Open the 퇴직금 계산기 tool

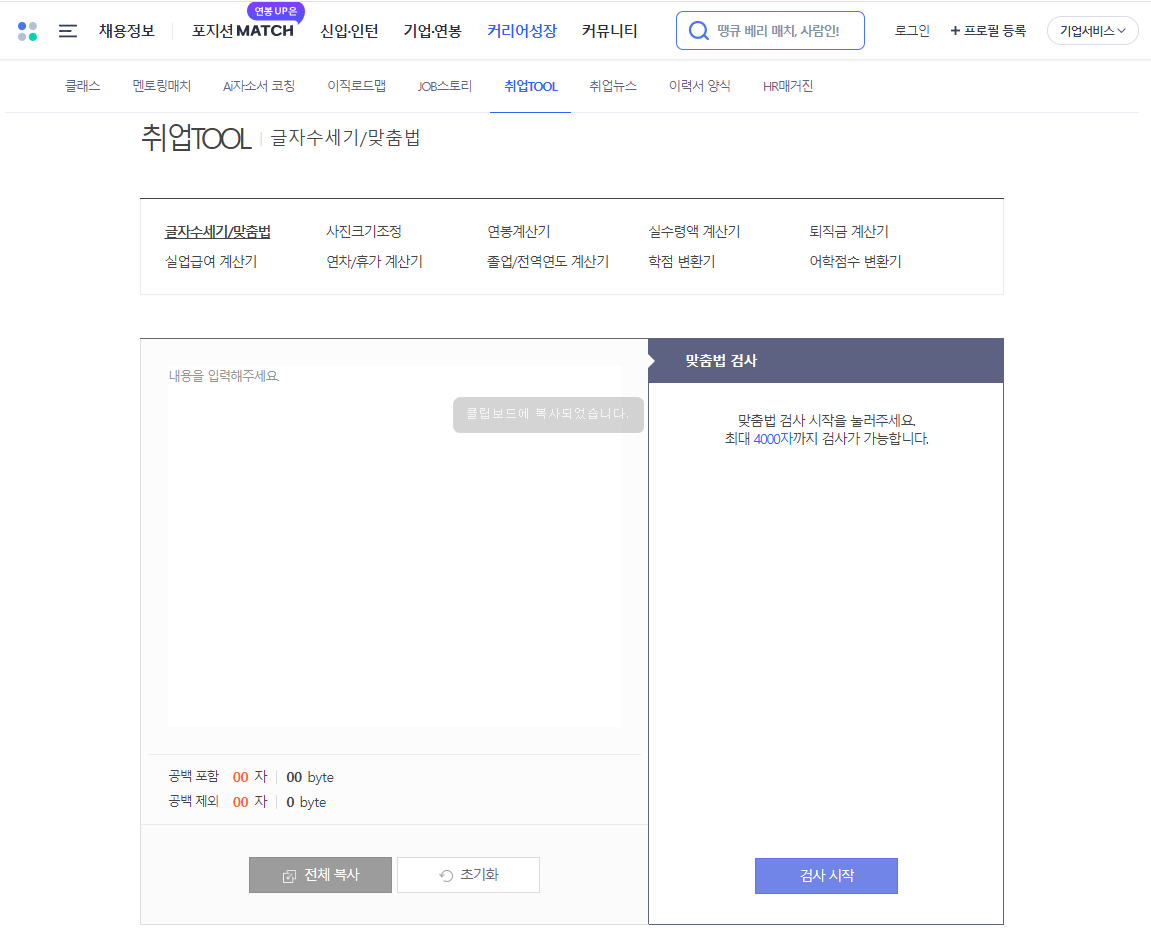click(x=849, y=230)
